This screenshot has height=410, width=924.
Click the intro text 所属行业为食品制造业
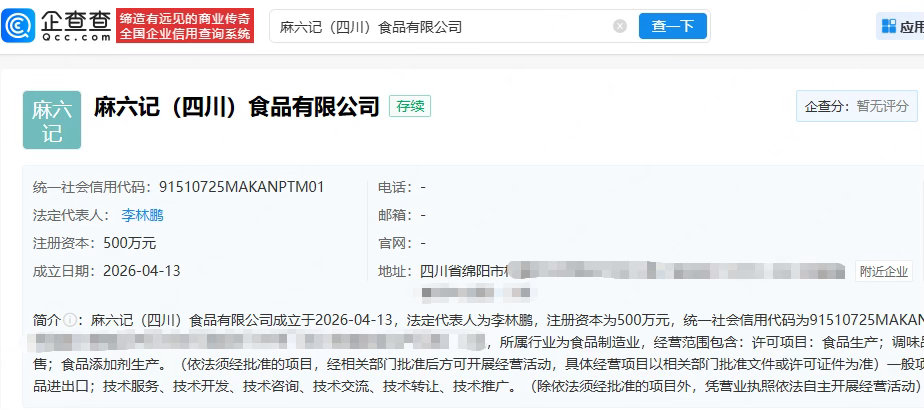[569, 343]
